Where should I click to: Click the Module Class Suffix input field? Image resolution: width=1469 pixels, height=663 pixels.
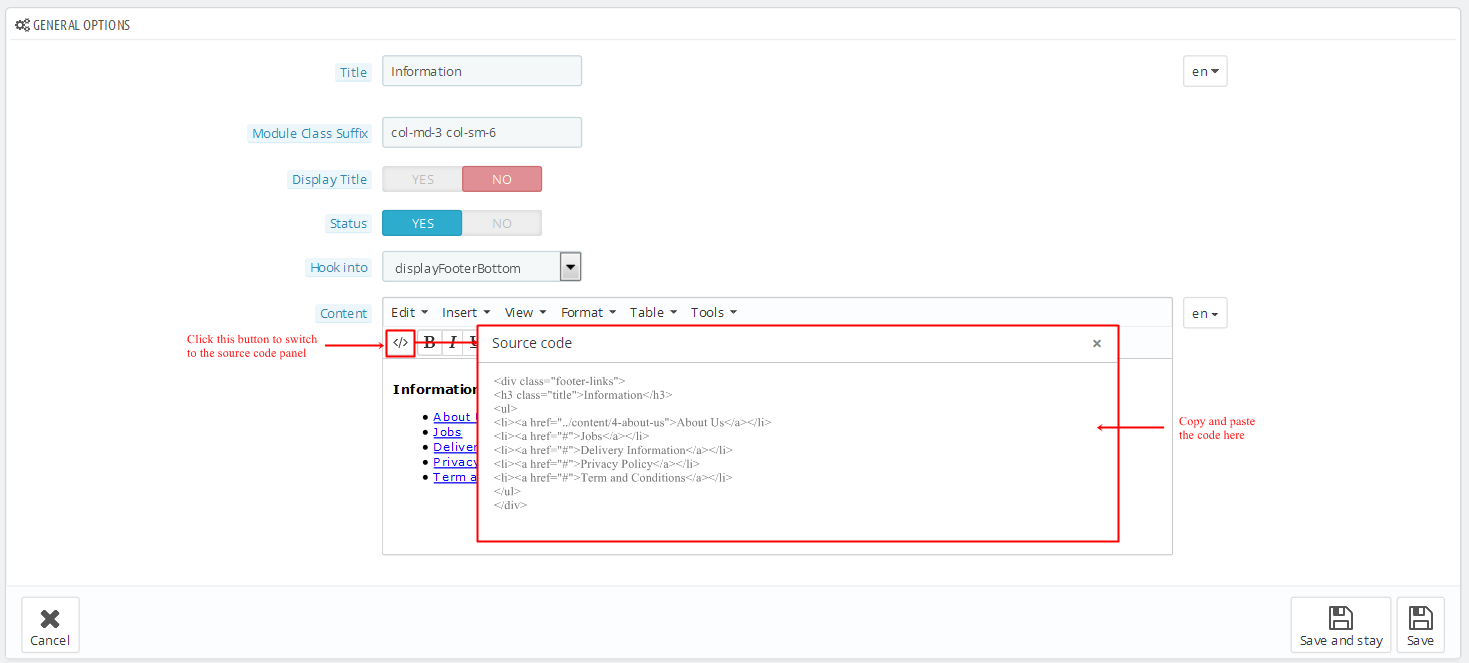481,133
